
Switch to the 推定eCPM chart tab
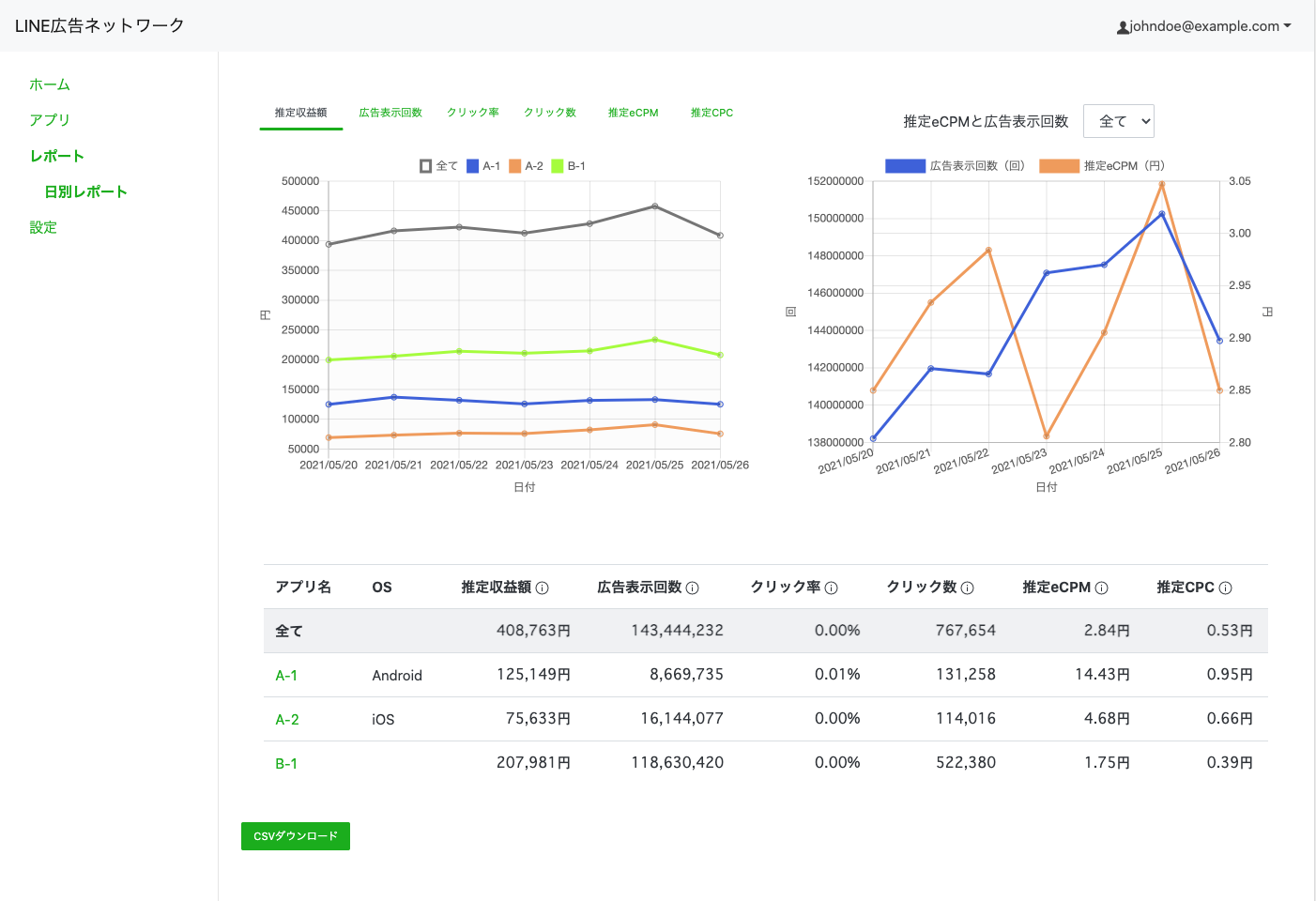[x=634, y=113]
